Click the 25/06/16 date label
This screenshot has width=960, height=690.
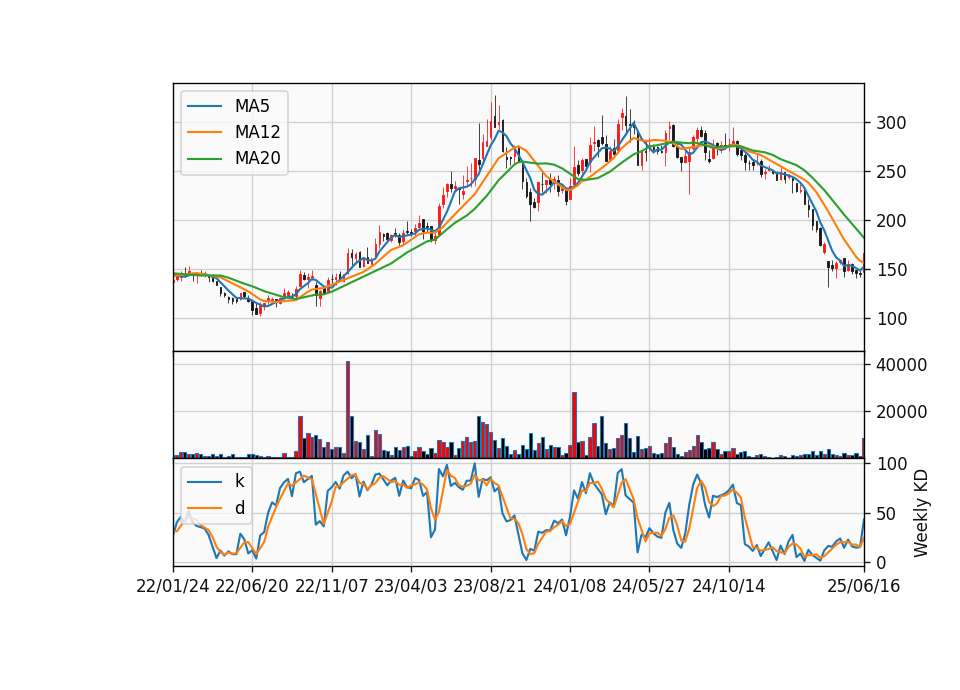coord(864,586)
